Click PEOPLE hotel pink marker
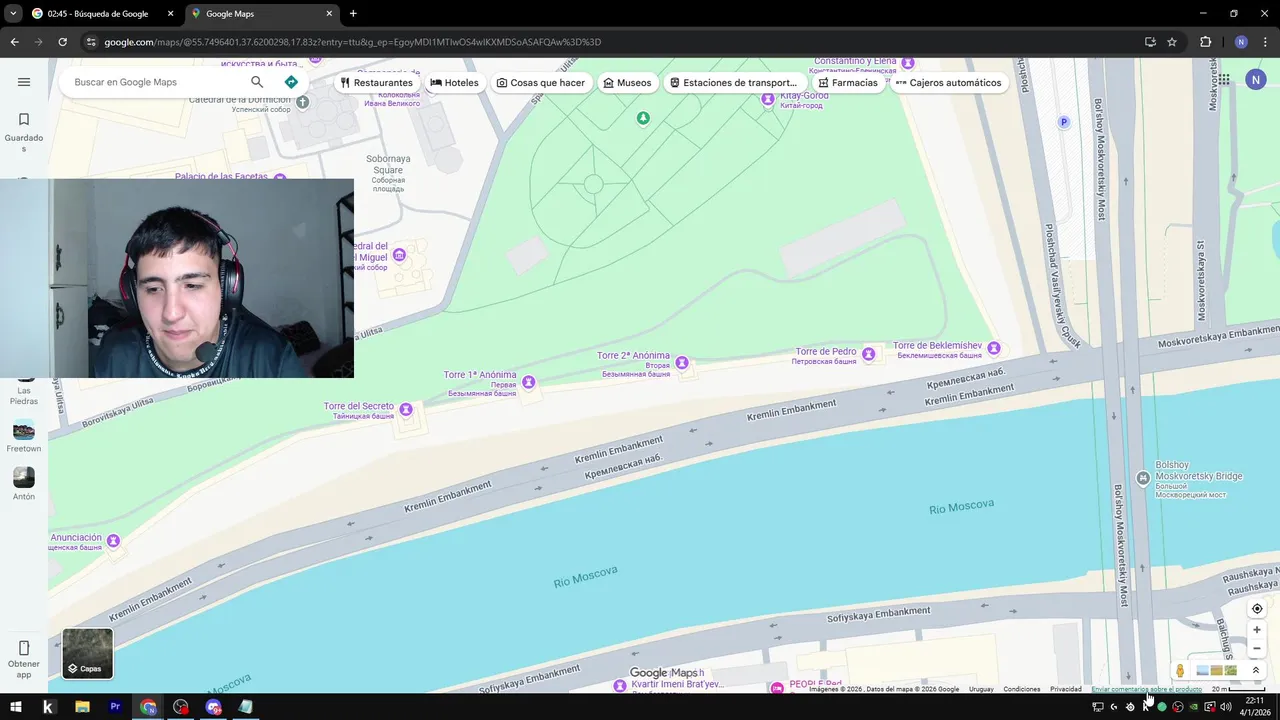Screen dimensions: 1280x720 point(778,687)
